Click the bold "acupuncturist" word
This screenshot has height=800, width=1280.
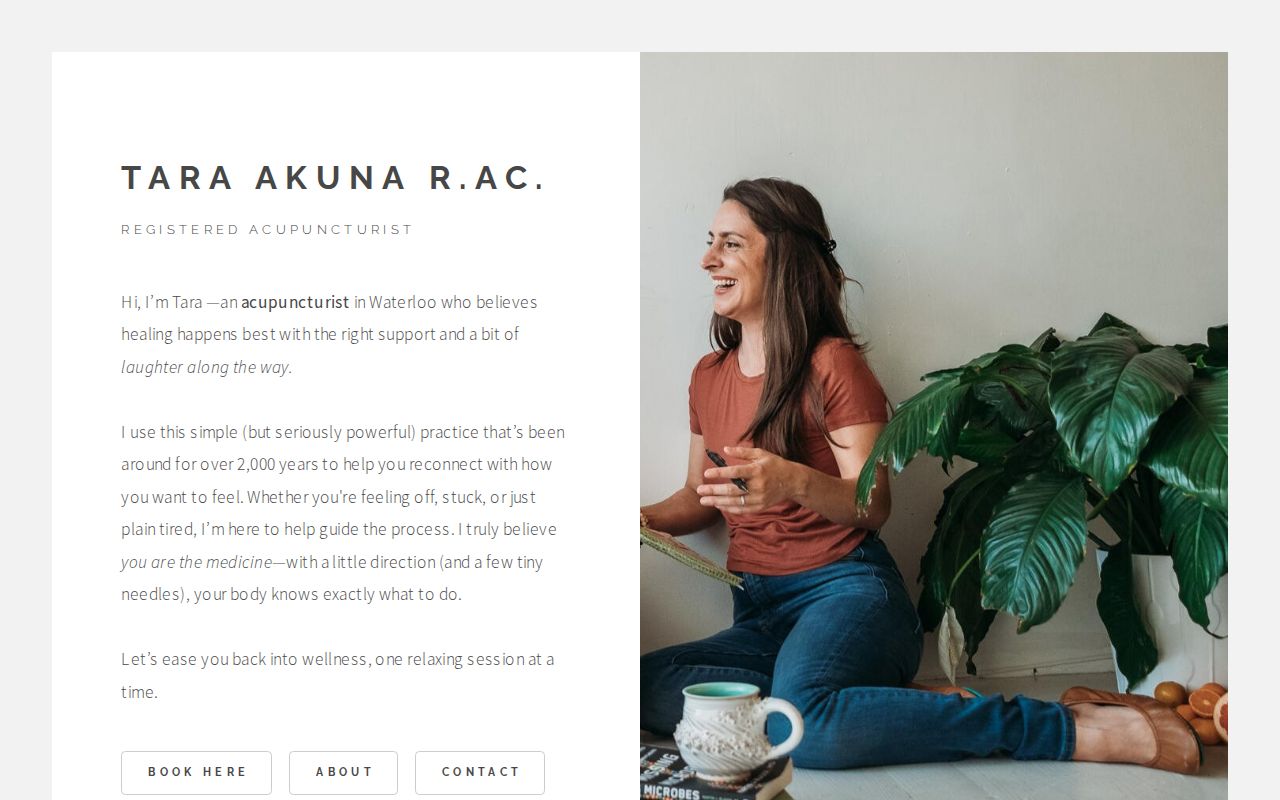click(x=295, y=302)
